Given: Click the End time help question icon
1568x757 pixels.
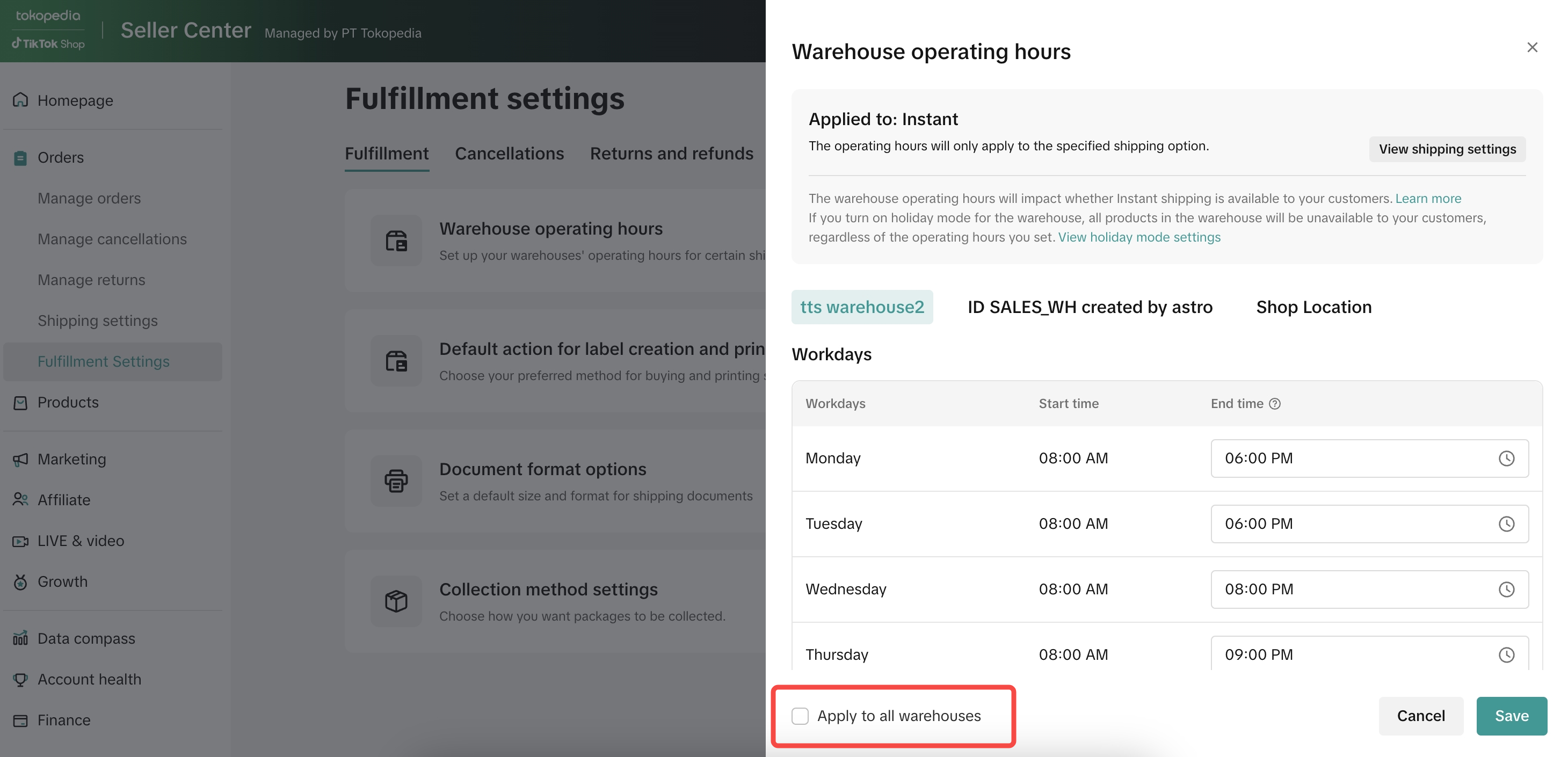Looking at the screenshot, I should click(1275, 403).
